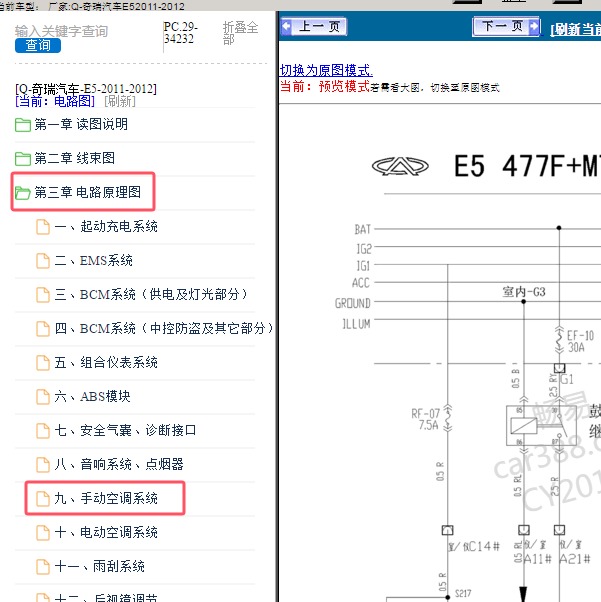Click the RF-07 7.5A fuse label
This screenshot has width=601, height=602.
(x=426, y=419)
